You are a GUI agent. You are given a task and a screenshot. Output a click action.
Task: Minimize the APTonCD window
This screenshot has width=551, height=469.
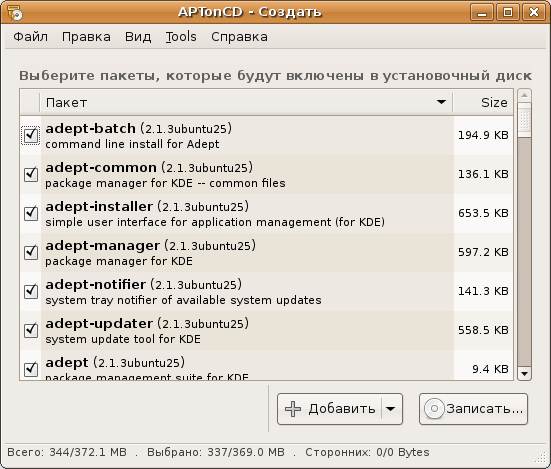pyautogui.click(x=481, y=13)
